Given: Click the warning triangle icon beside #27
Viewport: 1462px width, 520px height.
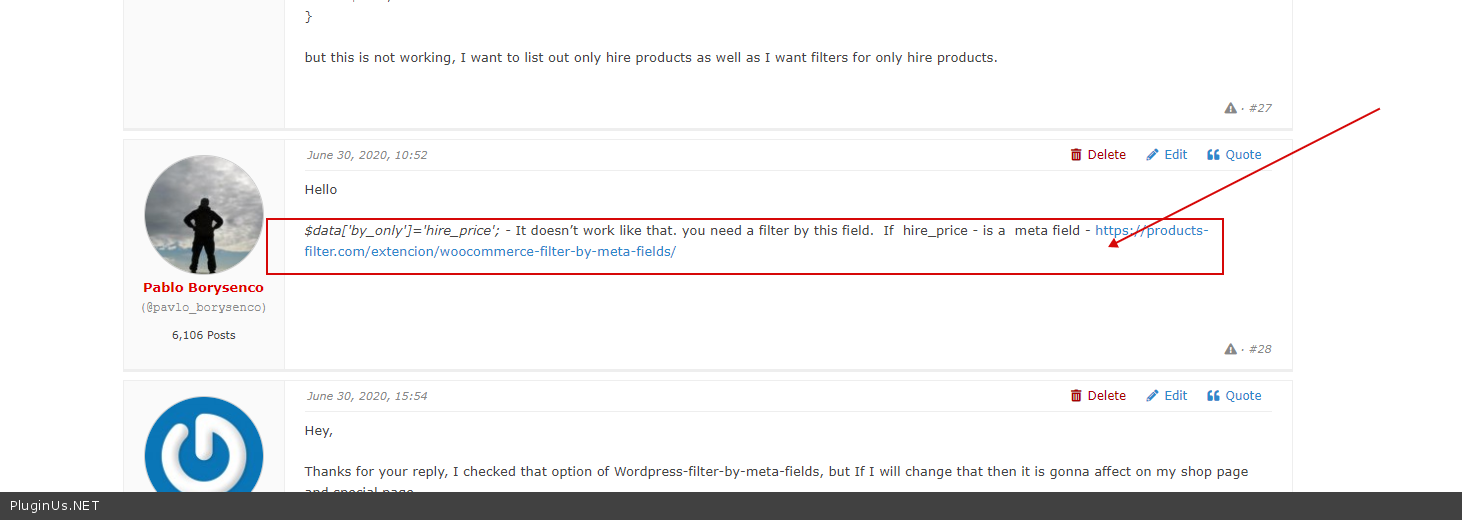Looking at the screenshot, I should point(1230,108).
